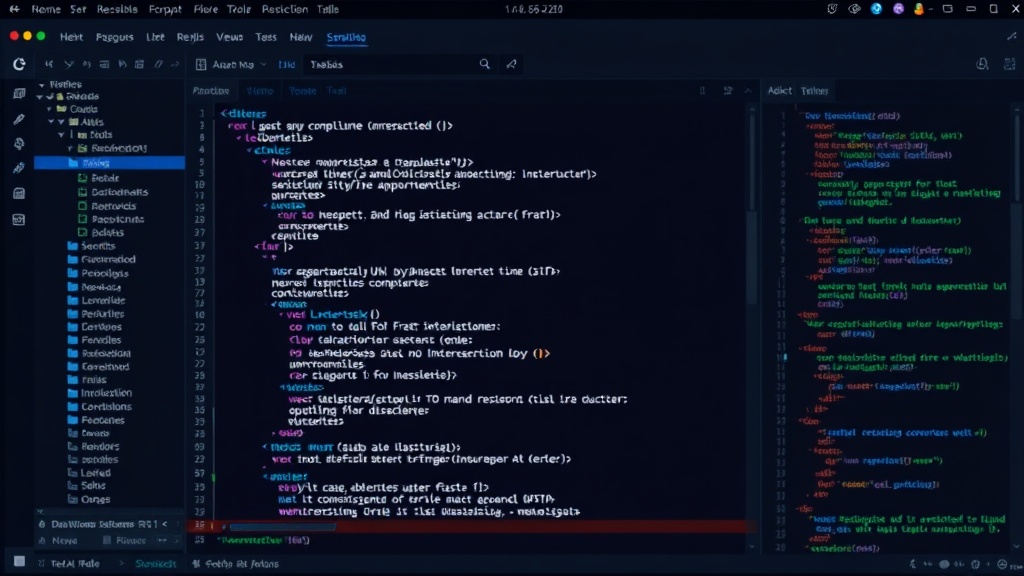This screenshot has width=1024, height=576.
Task: Open the top icon in the left activity bar
Action: 19,94
